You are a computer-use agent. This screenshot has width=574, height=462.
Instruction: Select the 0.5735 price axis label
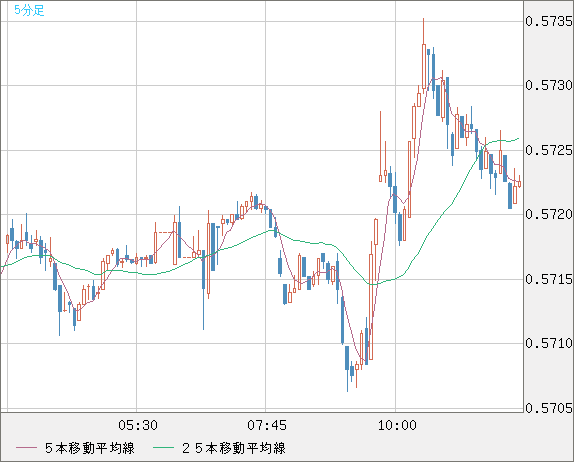[x=549, y=21]
